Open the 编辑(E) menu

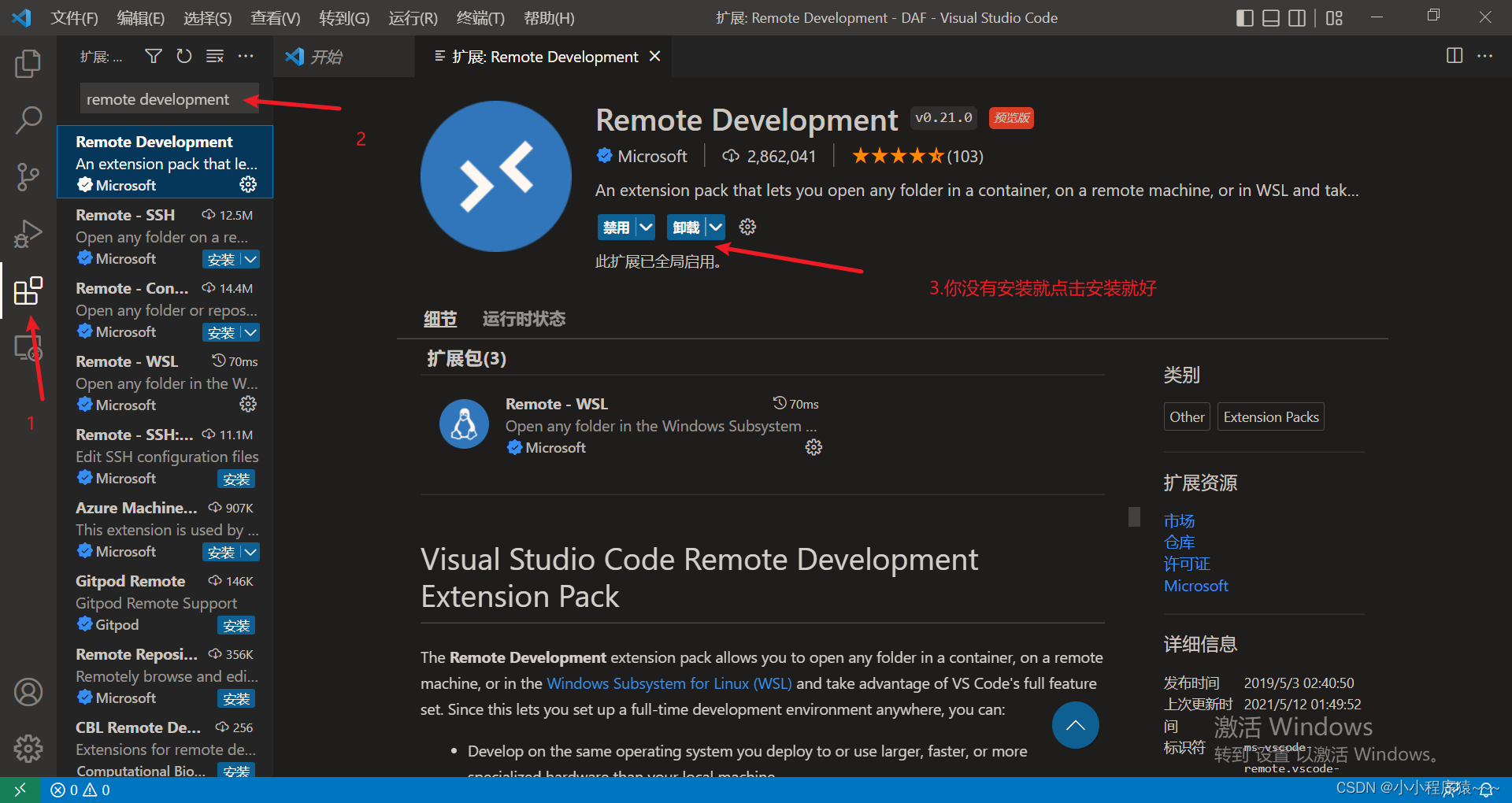tap(141, 18)
